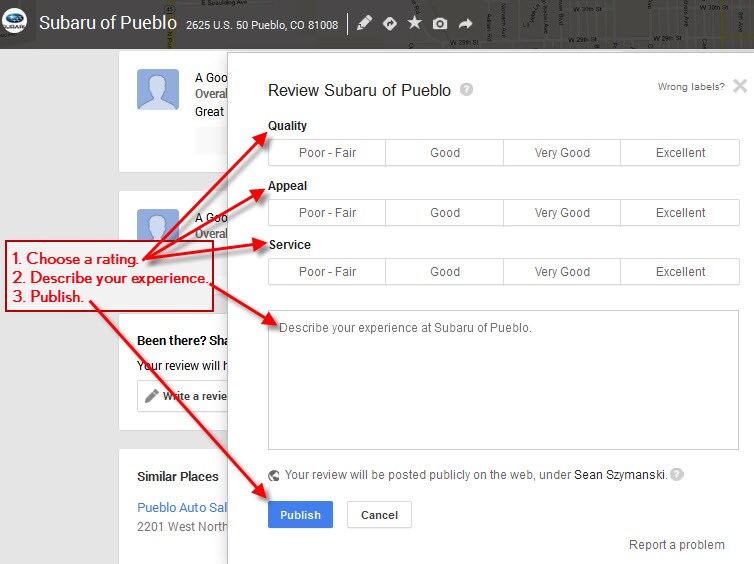Screen dimensions: 754x564
Task: Click help icon next to Sean Szymanski
Action: click(677, 475)
